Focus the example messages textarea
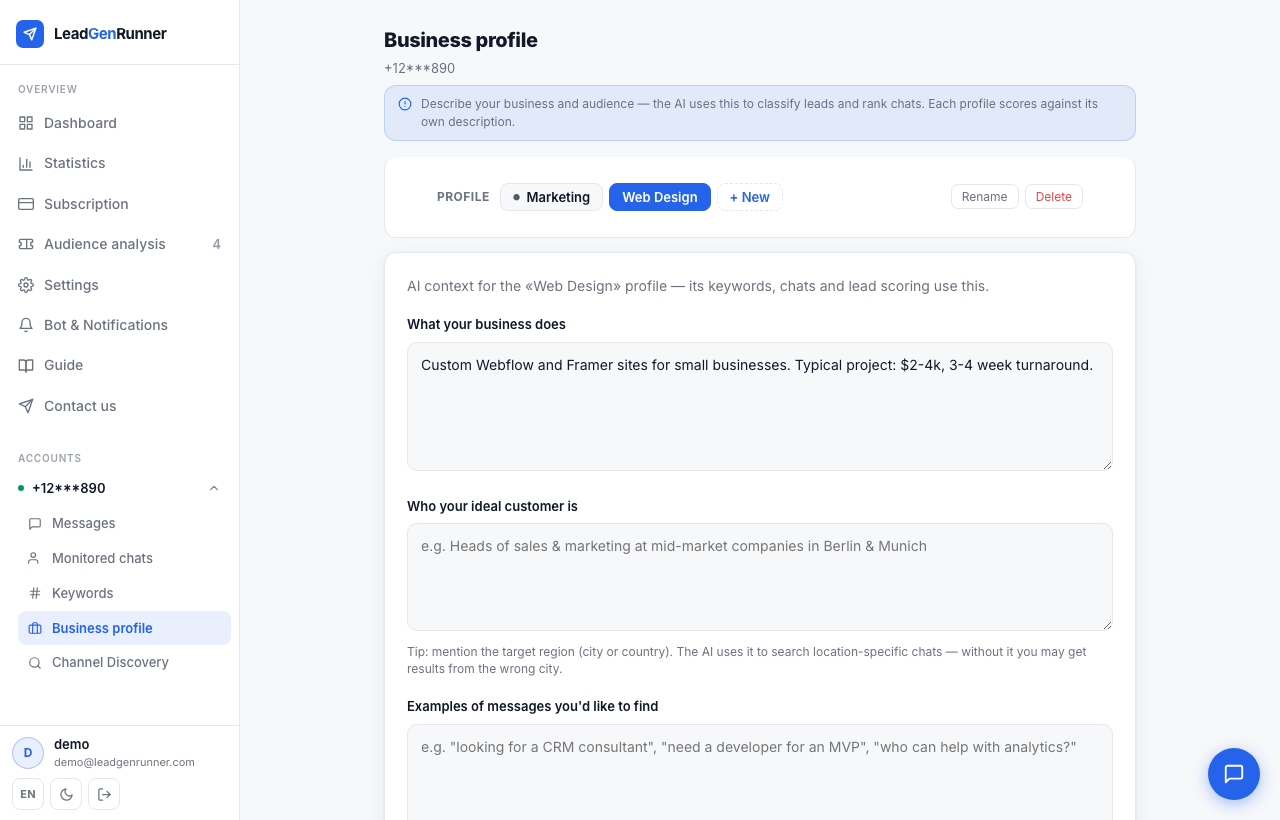1280x820 pixels. click(760, 772)
